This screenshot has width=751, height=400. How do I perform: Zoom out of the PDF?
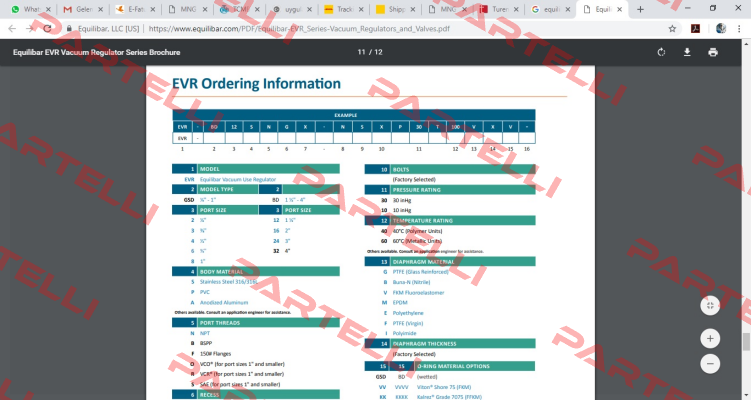click(x=710, y=363)
